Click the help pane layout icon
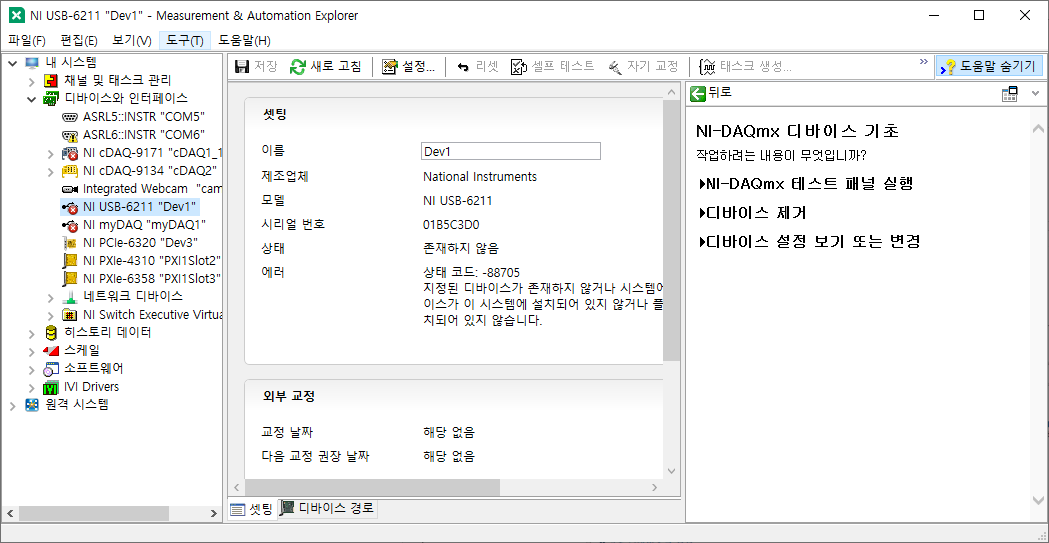Viewport: 1049px width, 543px height. 1010,94
